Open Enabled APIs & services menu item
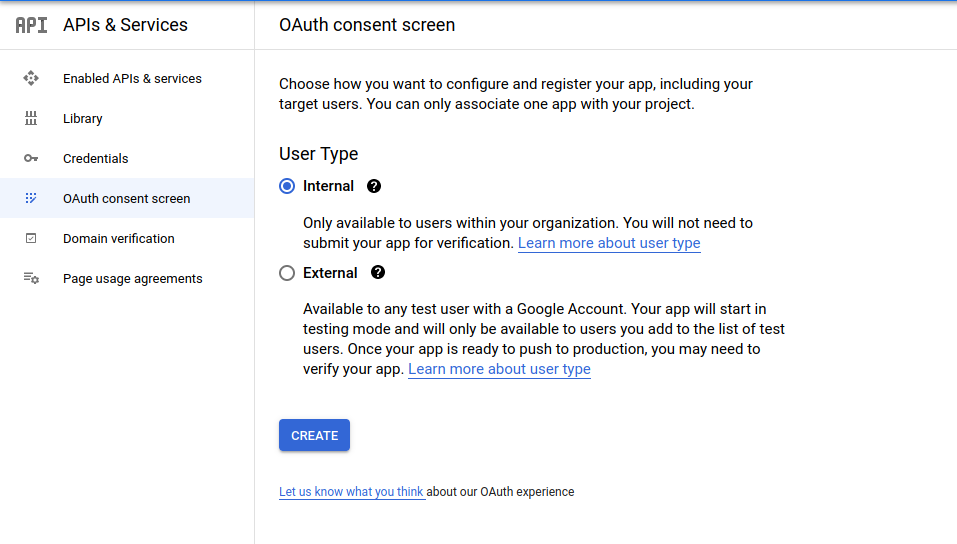Viewport: 957px width, 544px height. (127, 78)
